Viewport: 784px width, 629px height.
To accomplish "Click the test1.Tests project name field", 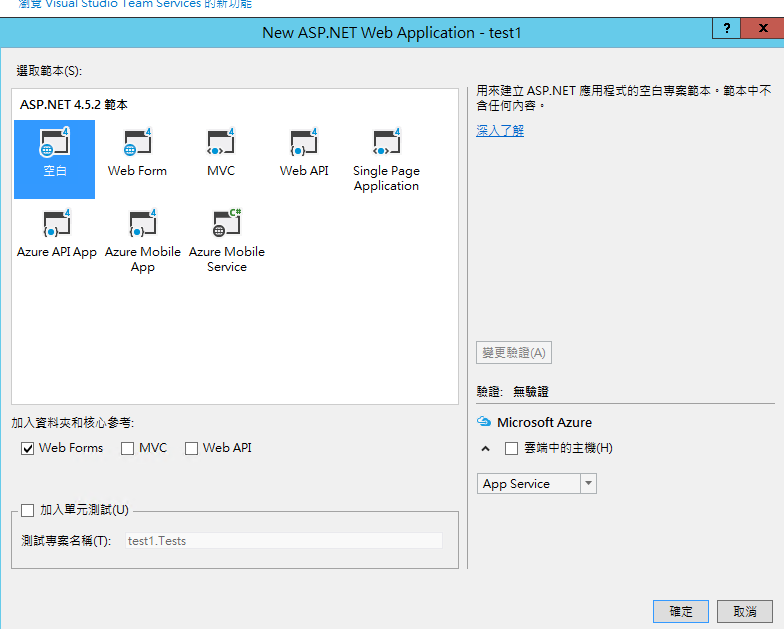I will [x=284, y=540].
